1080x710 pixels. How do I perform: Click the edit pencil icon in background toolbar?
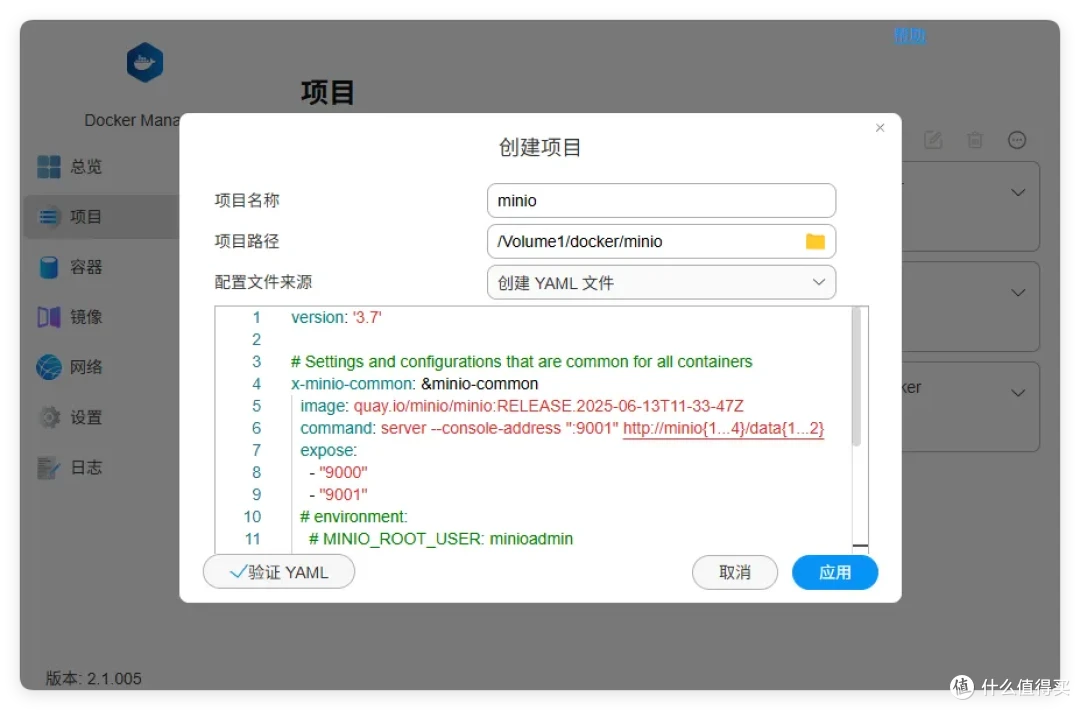point(933,140)
